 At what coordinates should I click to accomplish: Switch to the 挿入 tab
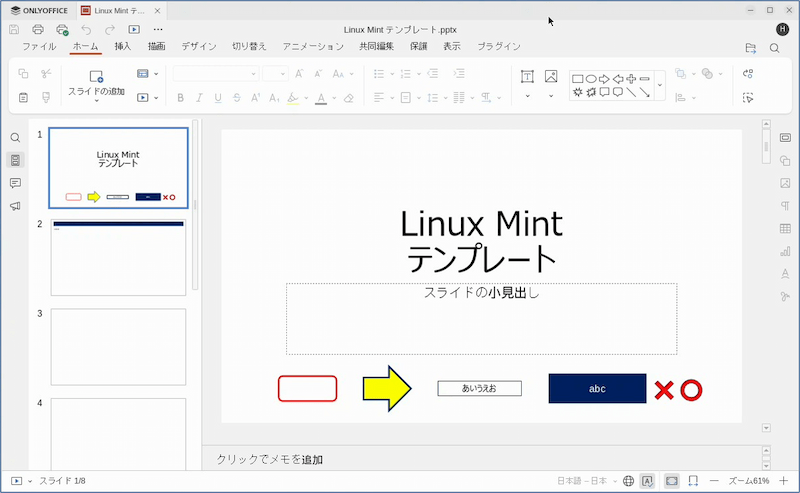point(122,46)
